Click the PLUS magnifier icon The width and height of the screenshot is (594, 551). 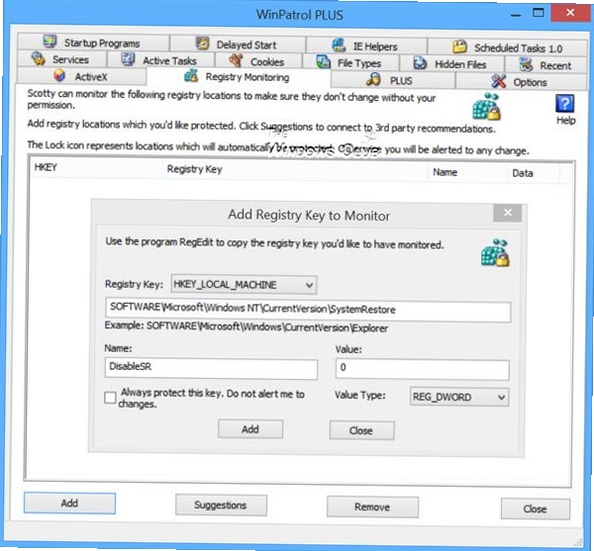point(374,79)
